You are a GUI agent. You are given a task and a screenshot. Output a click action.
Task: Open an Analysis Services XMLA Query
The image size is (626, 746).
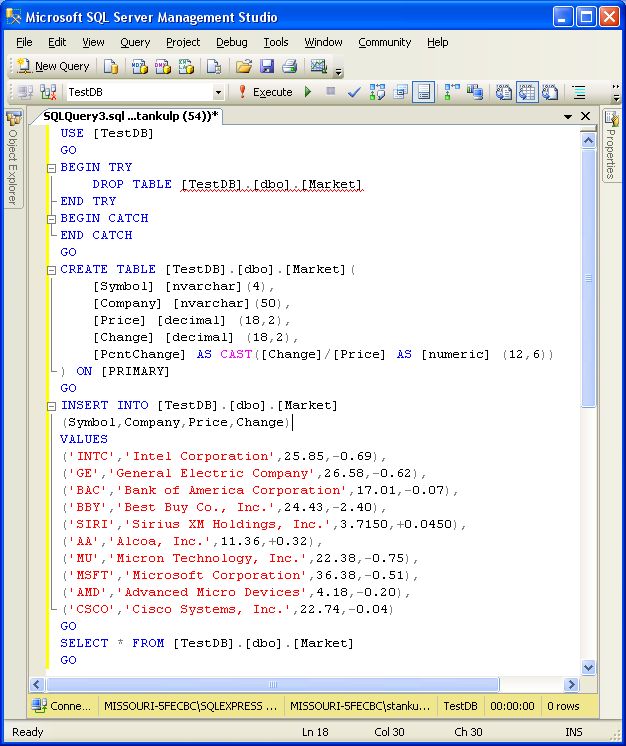tap(186, 66)
